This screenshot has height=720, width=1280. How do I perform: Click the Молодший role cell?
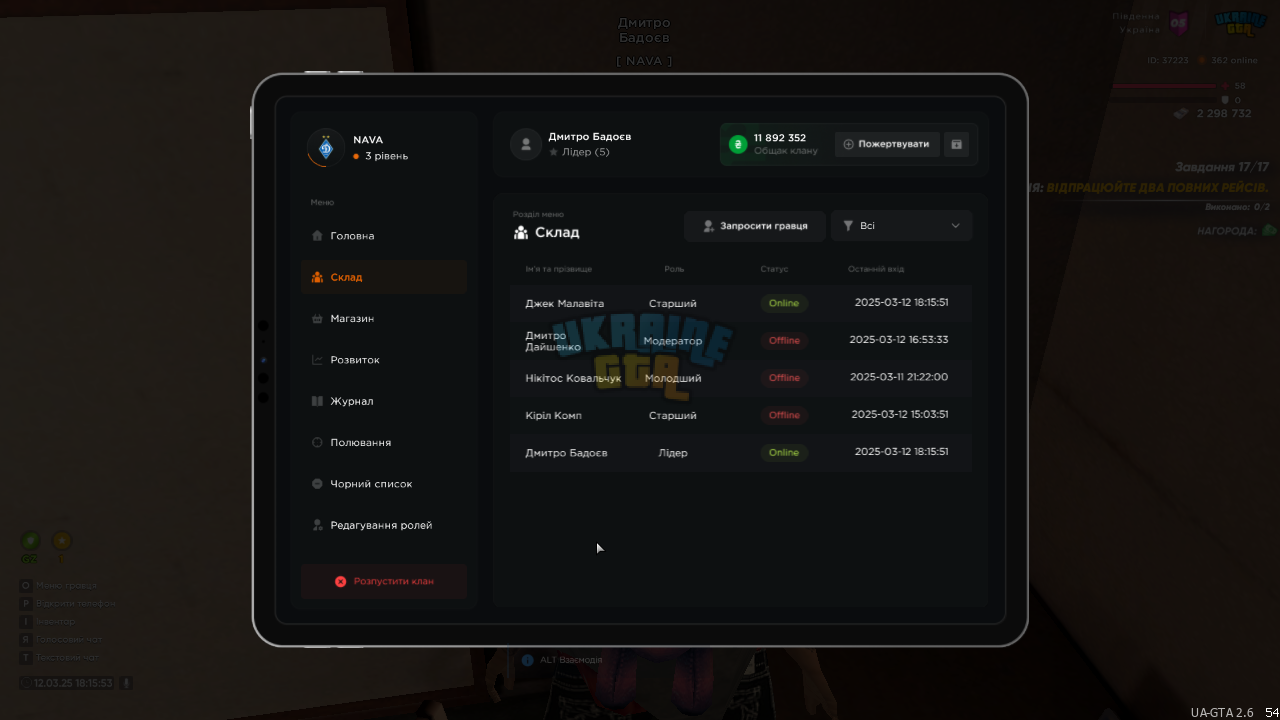tap(673, 378)
